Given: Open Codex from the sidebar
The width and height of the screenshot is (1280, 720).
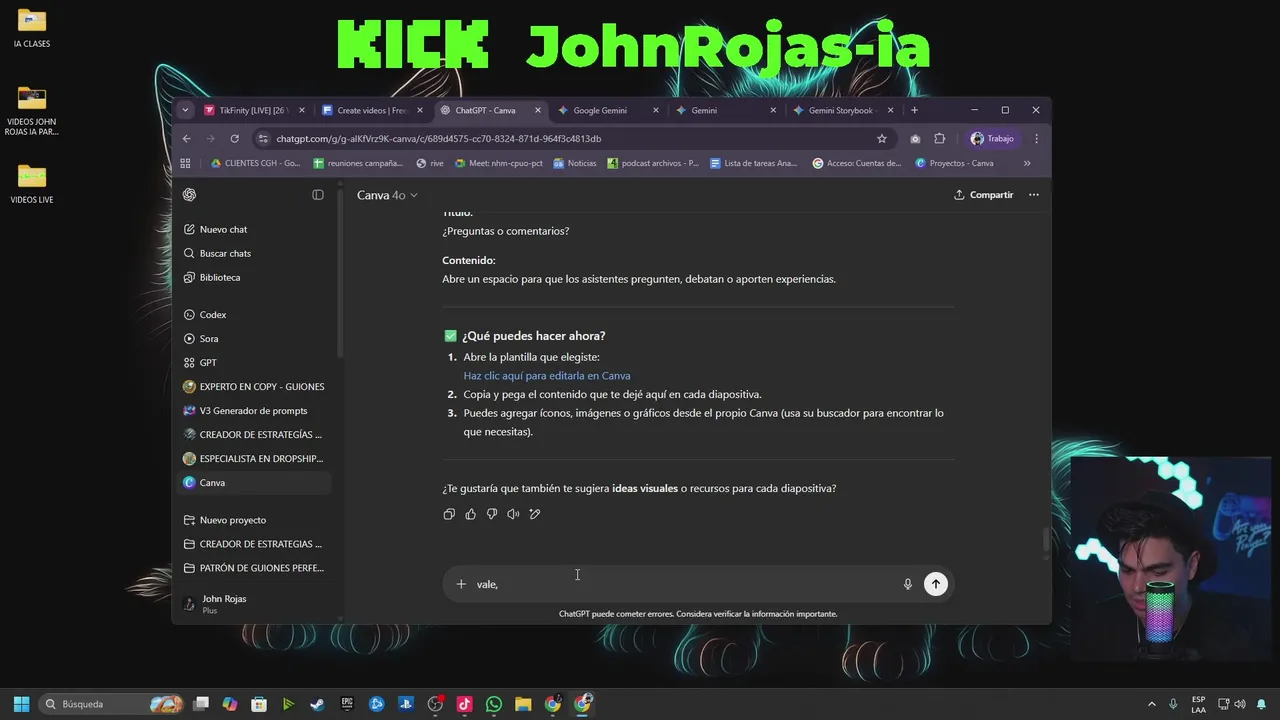Looking at the screenshot, I should (213, 315).
